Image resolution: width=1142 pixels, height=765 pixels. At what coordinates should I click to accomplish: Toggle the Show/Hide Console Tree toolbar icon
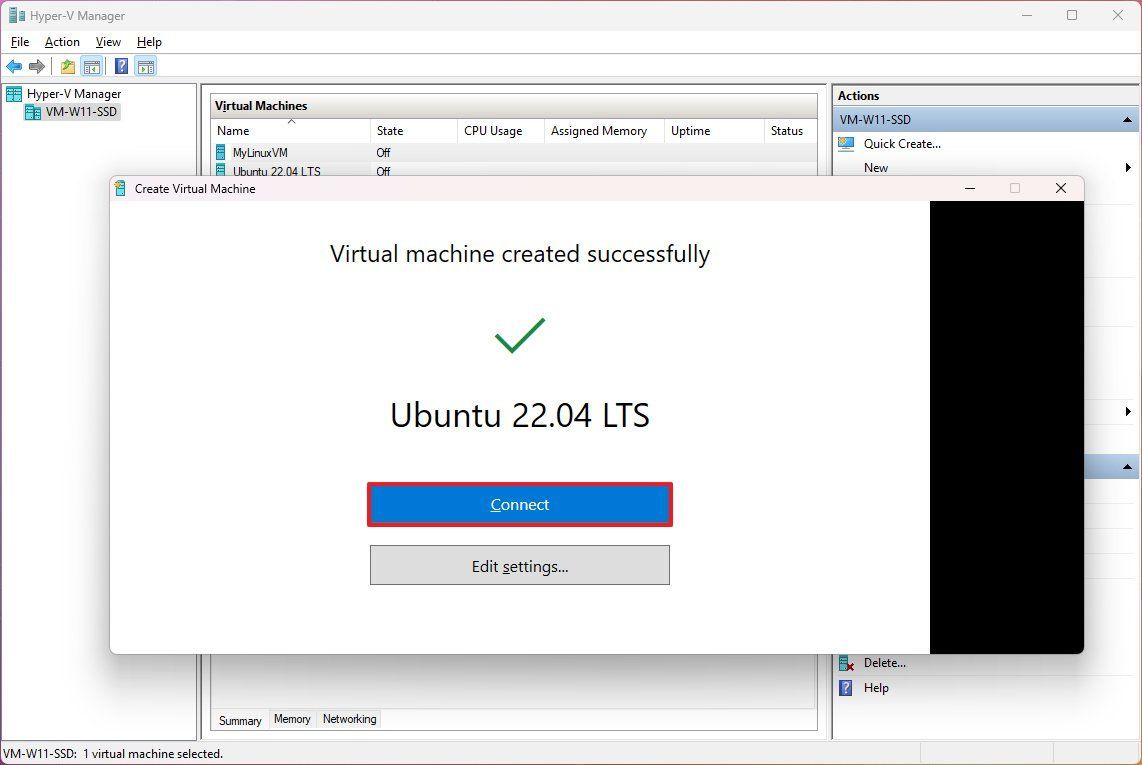[x=92, y=66]
